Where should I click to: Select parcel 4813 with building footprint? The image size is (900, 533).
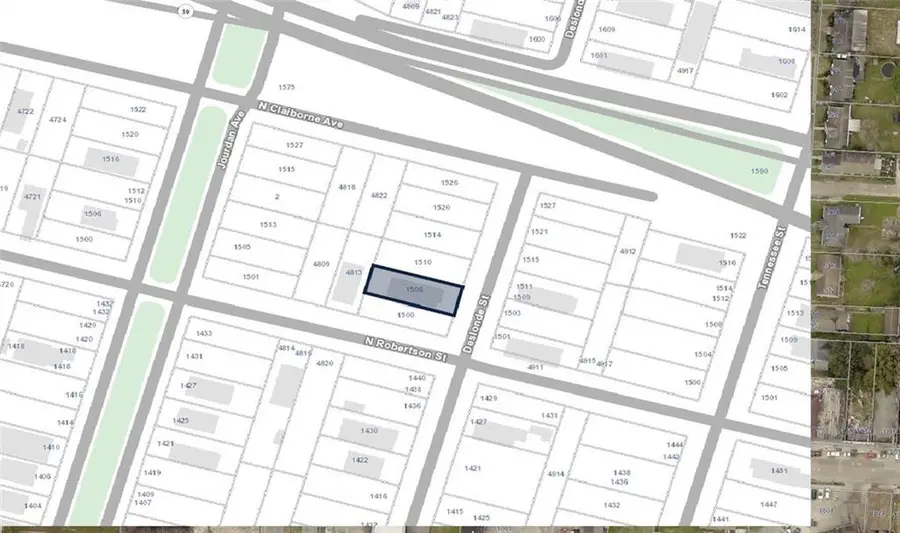click(x=354, y=273)
